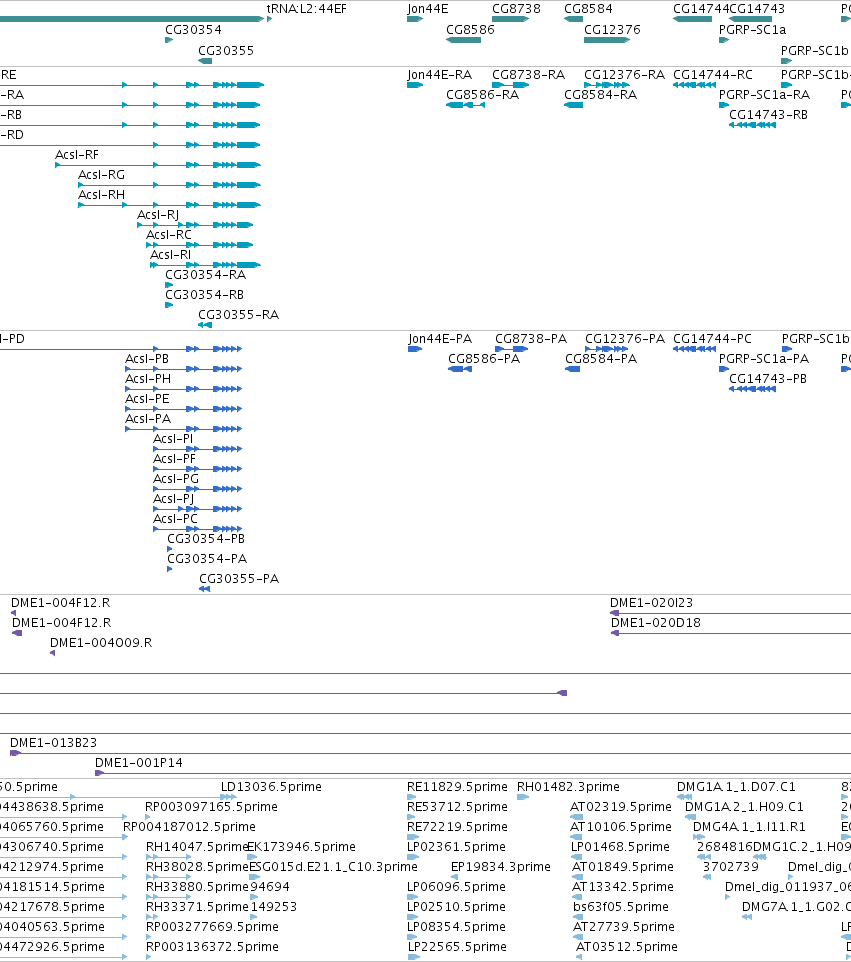
Task: Select the CG8586-RA transcript label
Action: tap(482, 94)
